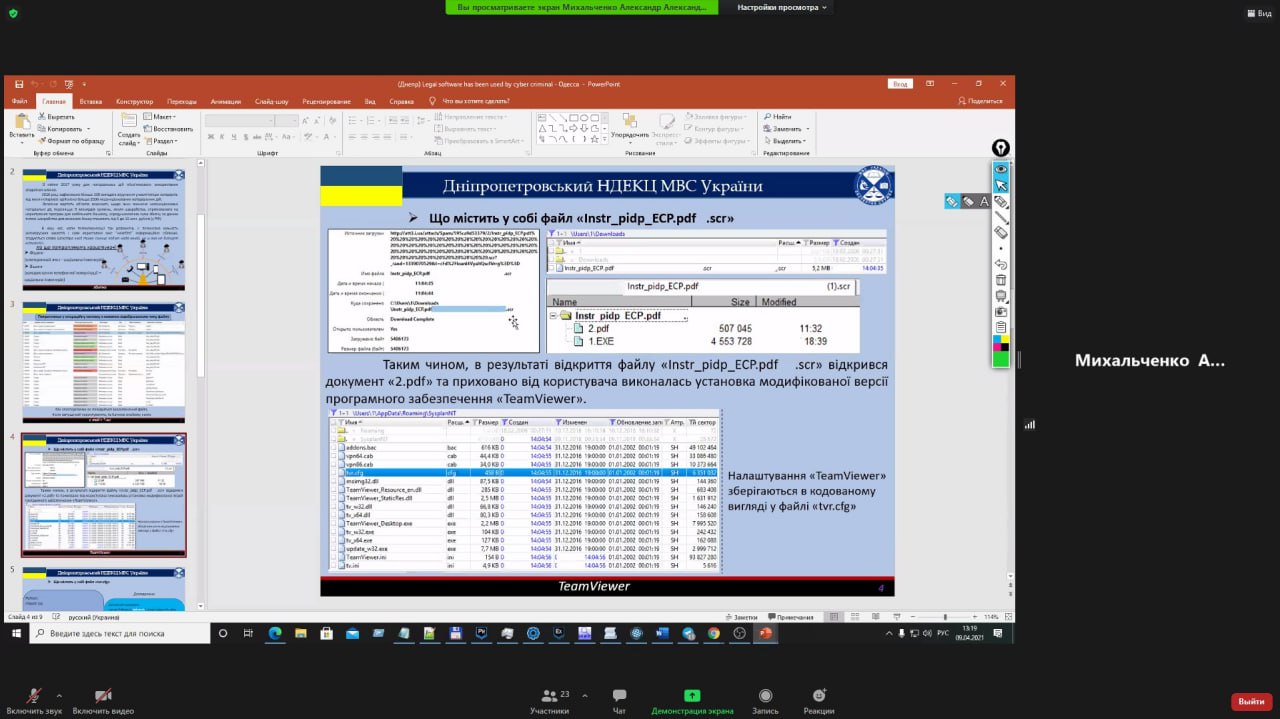Toggle Включить видео camera button
The height and width of the screenshot is (719, 1280).
103,701
